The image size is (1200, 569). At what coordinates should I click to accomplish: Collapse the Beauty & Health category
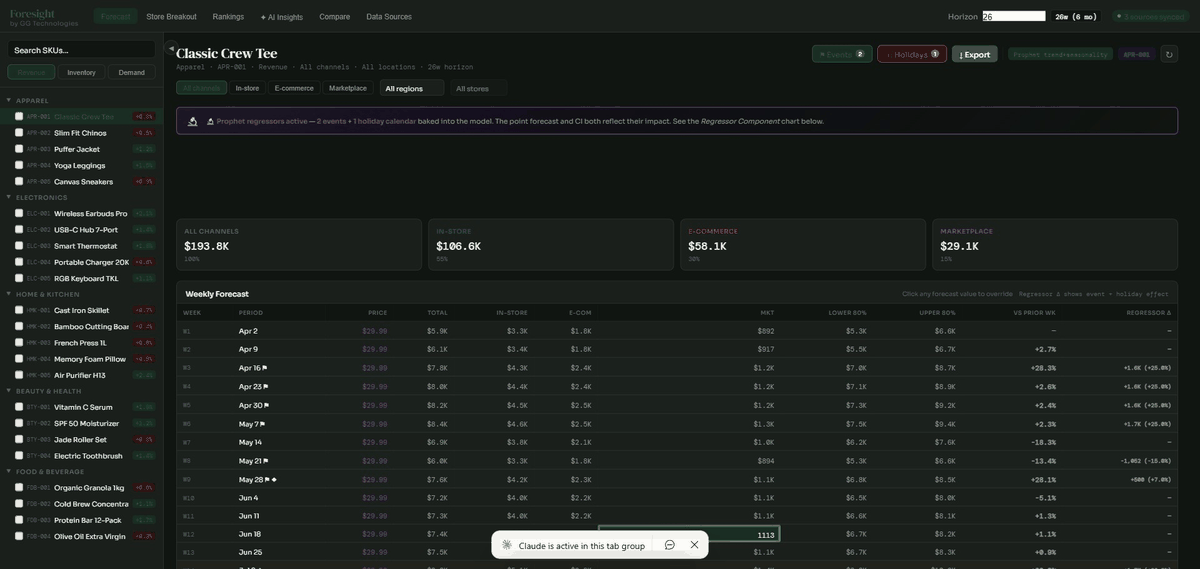[x=9, y=391]
